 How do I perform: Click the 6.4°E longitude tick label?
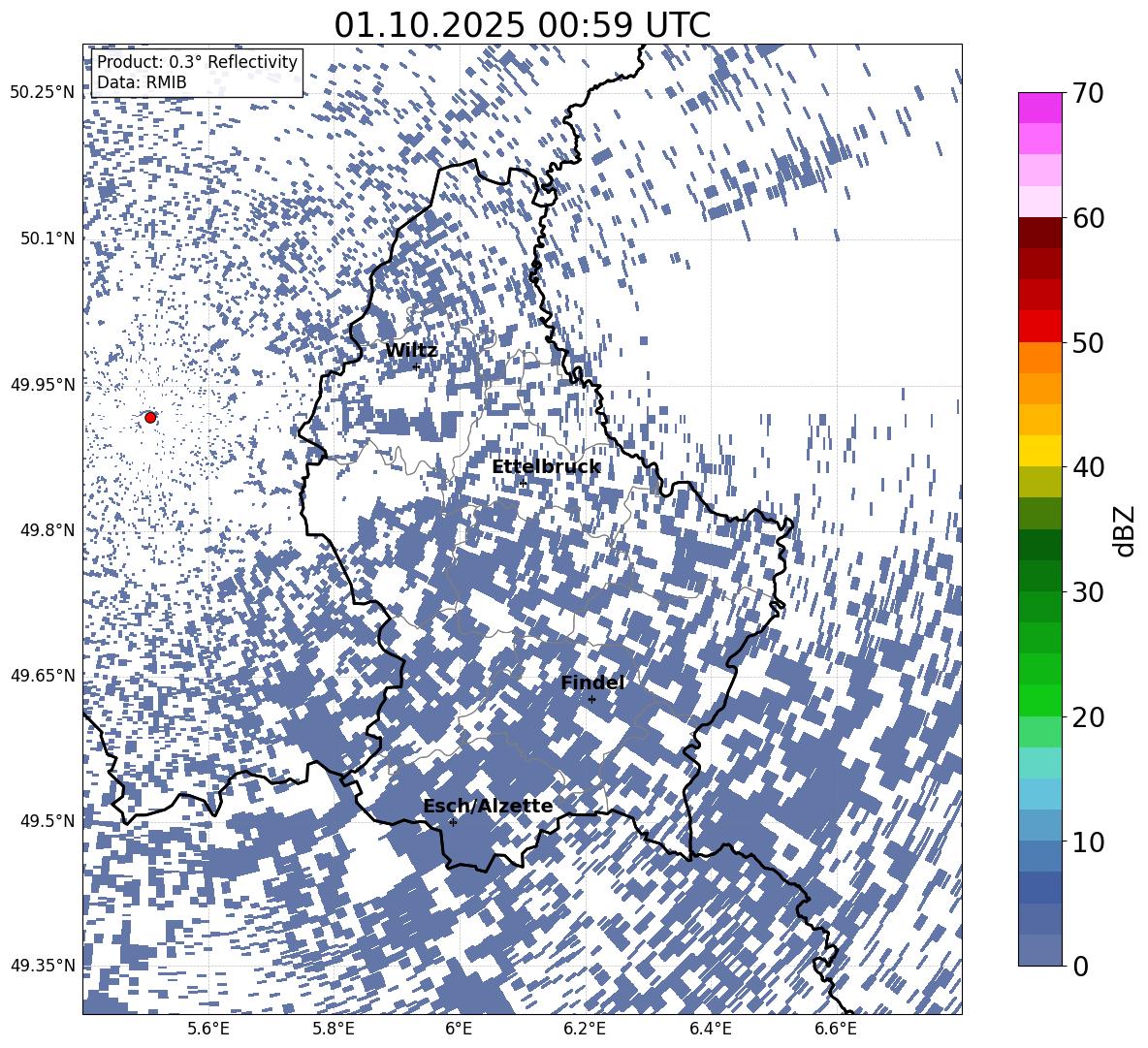[710, 1029]
